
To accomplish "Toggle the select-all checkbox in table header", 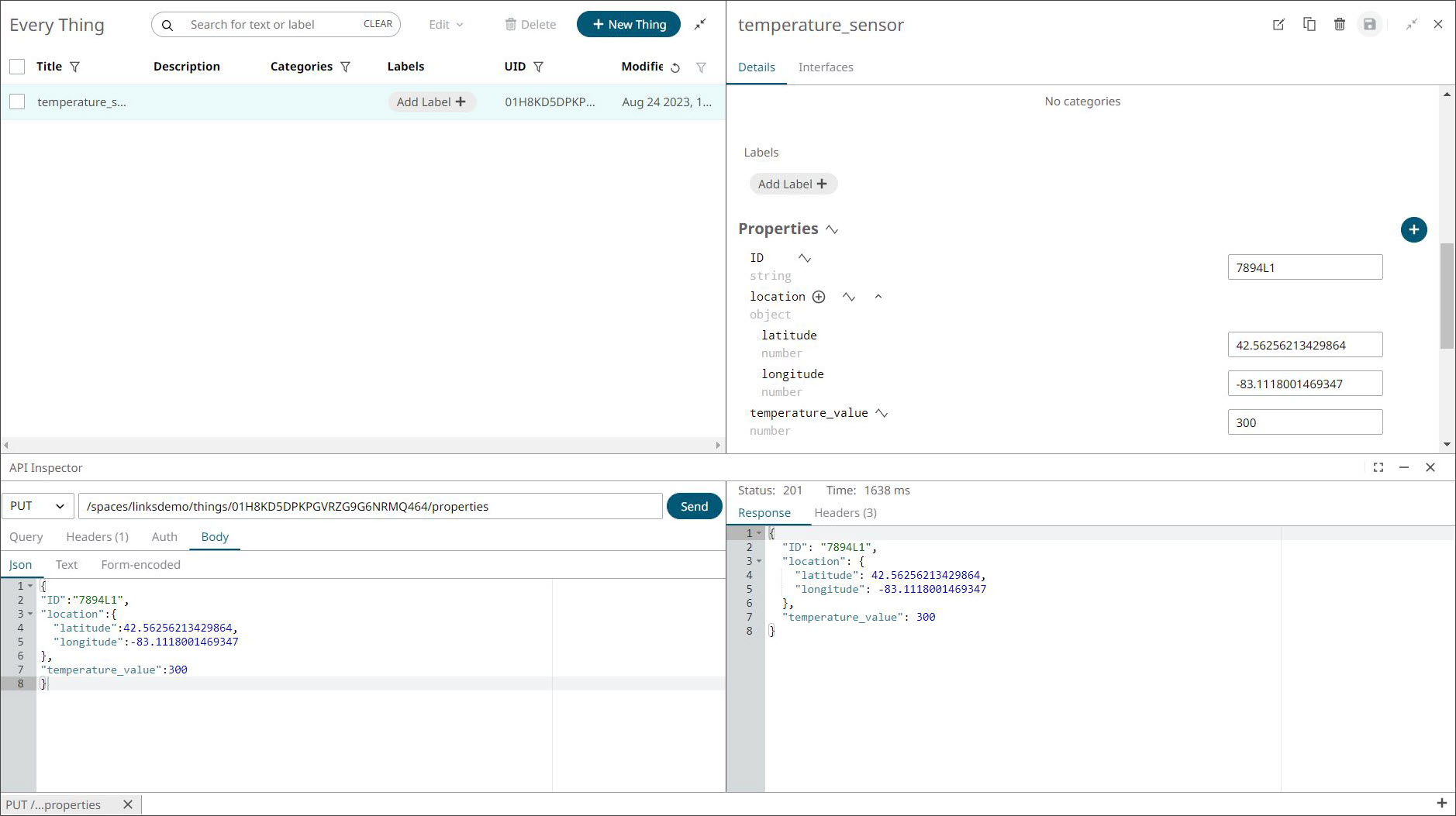I will click(x=17, y=67).
